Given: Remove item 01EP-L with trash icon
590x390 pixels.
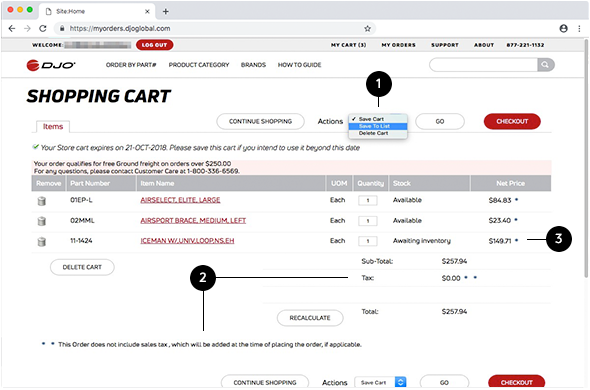Looking at the screenshot, I should pyautogui.click(x=42, y=201).
